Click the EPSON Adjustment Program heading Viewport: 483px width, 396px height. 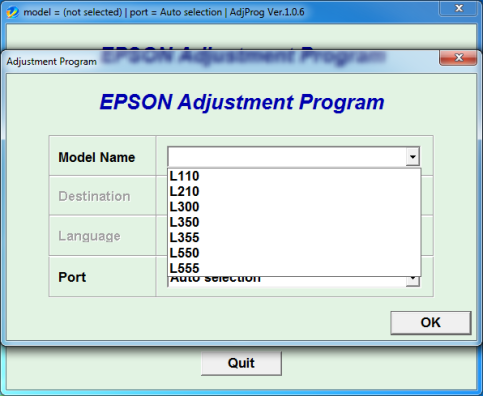[242, 102]
